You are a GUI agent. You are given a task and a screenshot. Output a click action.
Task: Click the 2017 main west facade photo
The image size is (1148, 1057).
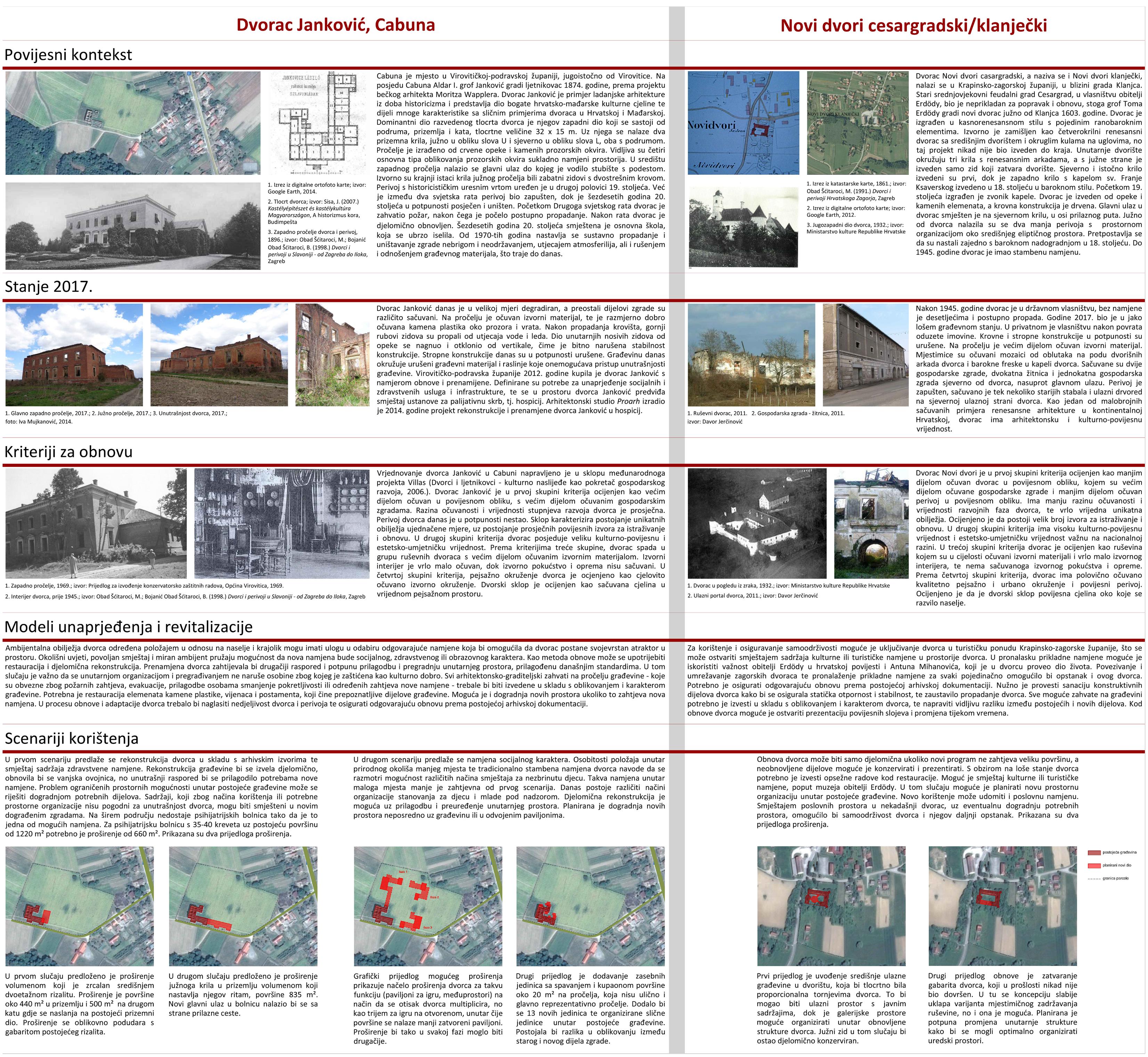pyautogui.click(x=74, y=355)
